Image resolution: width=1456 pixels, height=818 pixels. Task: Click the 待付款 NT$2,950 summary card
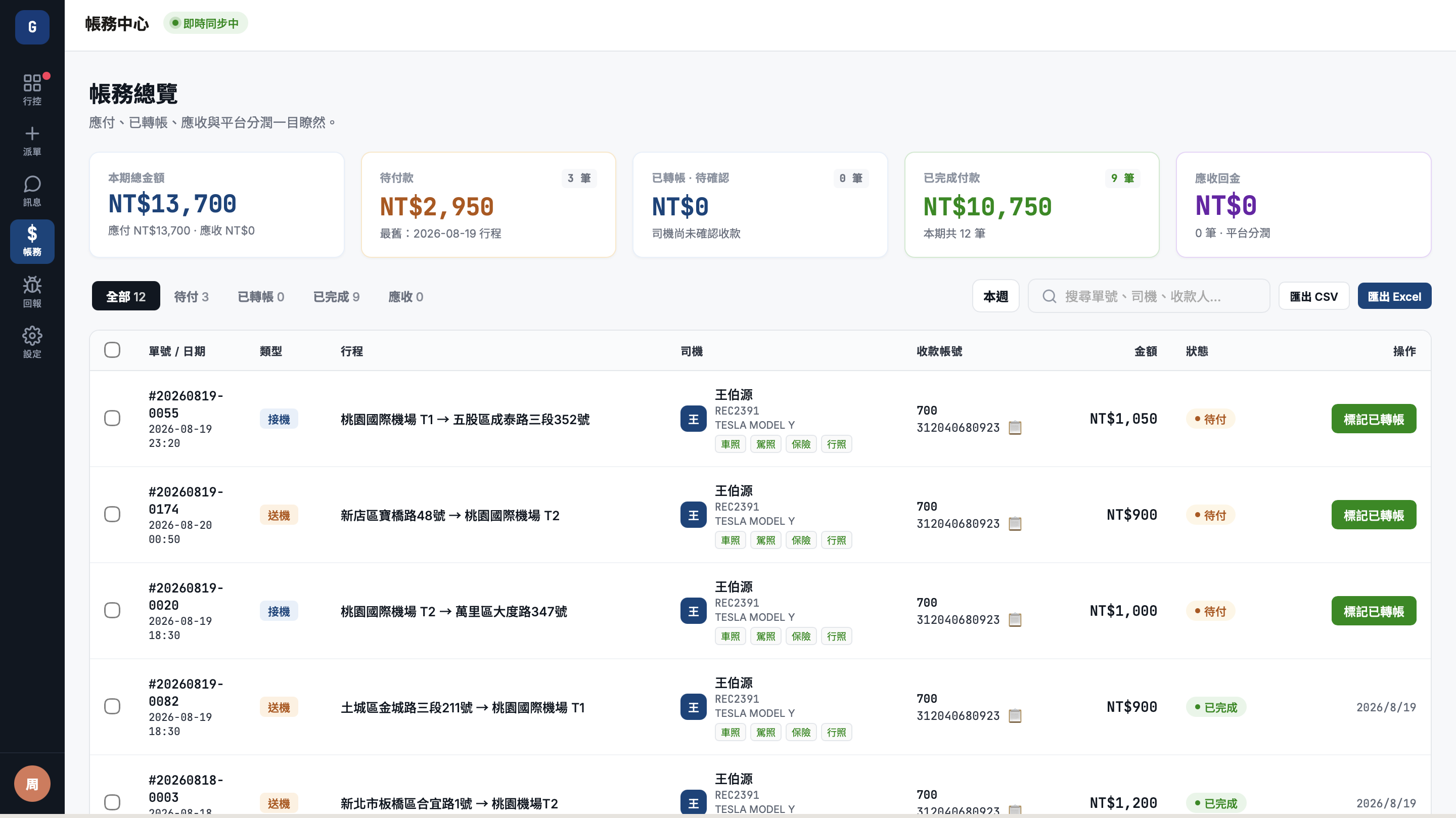[488, 205]
